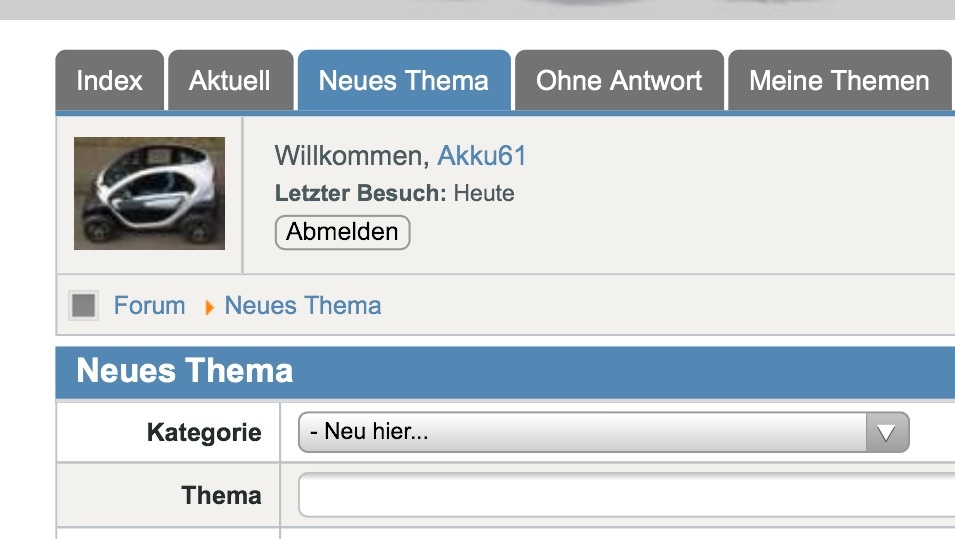This screenshot has width=955, height=539.
Task: Click the orange breadcrumb arrow icon
Action: (209, 307)
